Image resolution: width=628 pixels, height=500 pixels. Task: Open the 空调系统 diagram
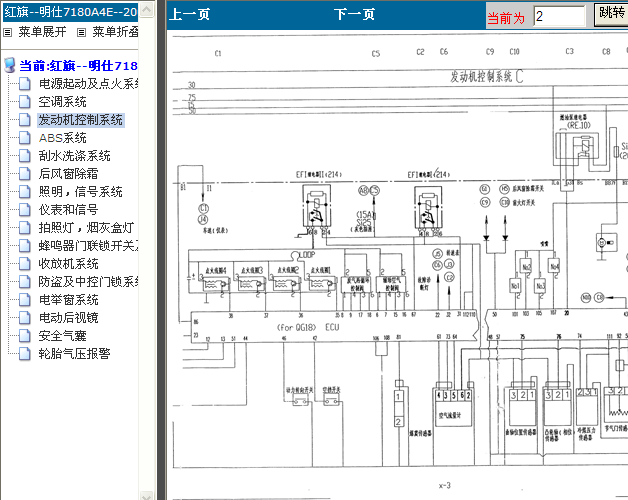click(x=62, y=102)
